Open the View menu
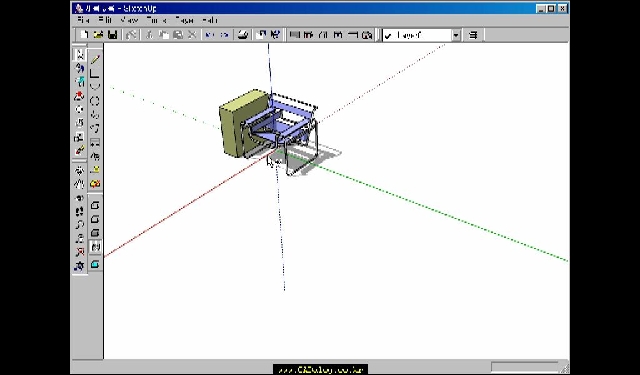This screenshot has height=375, width=640. tap(129, 20)
